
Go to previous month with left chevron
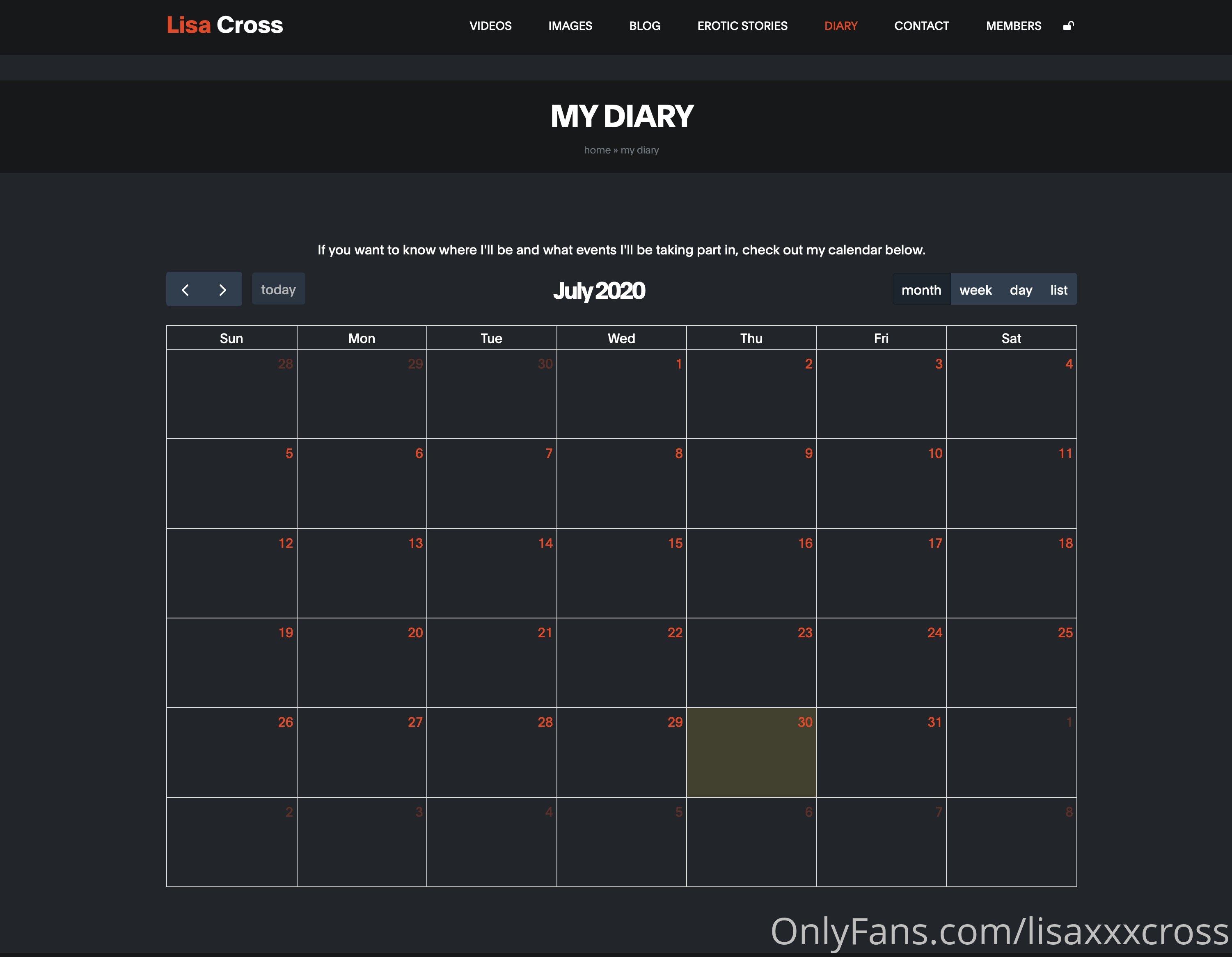(185, 289)
